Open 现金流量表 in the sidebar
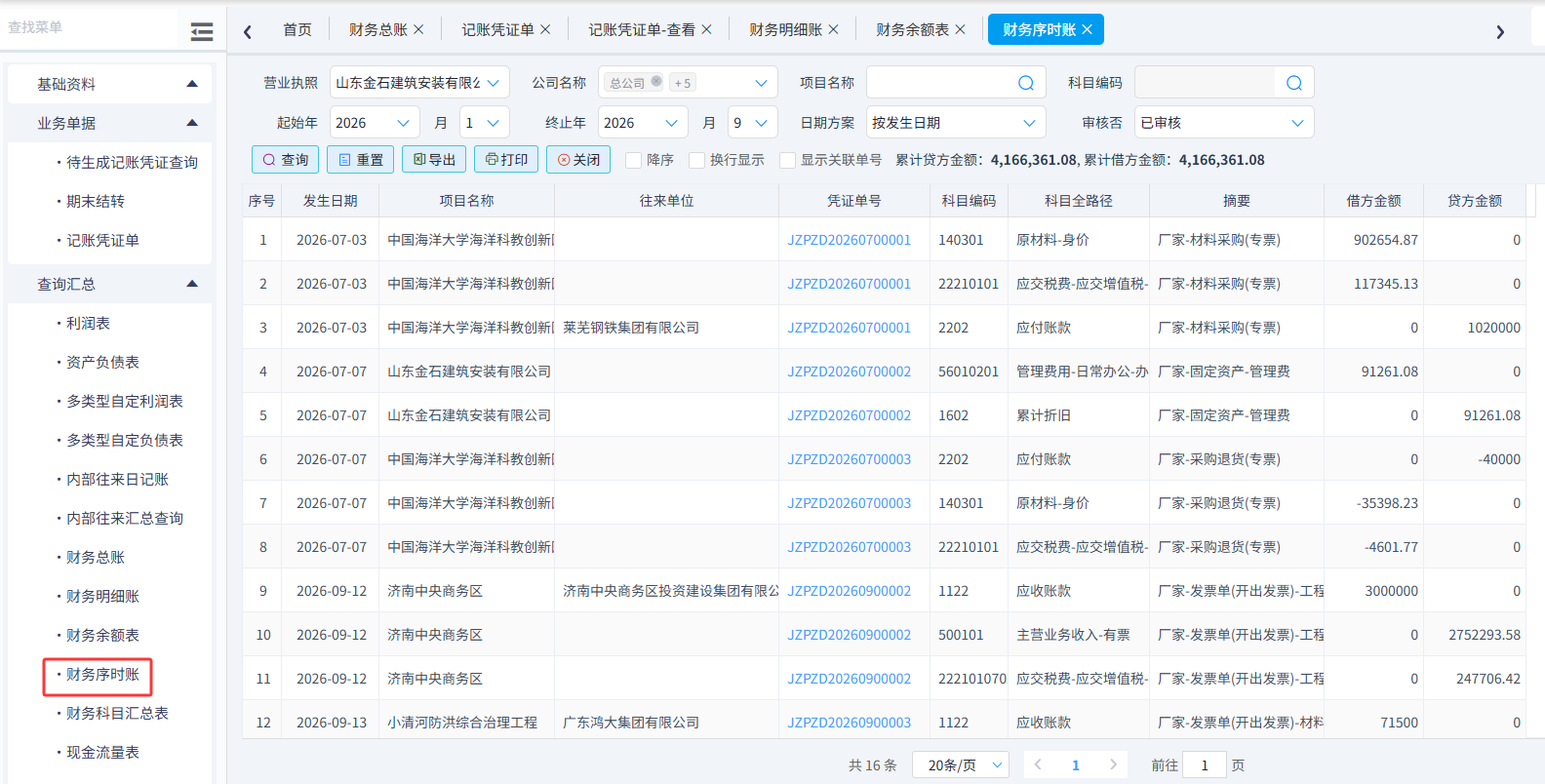 coord(102,752)
